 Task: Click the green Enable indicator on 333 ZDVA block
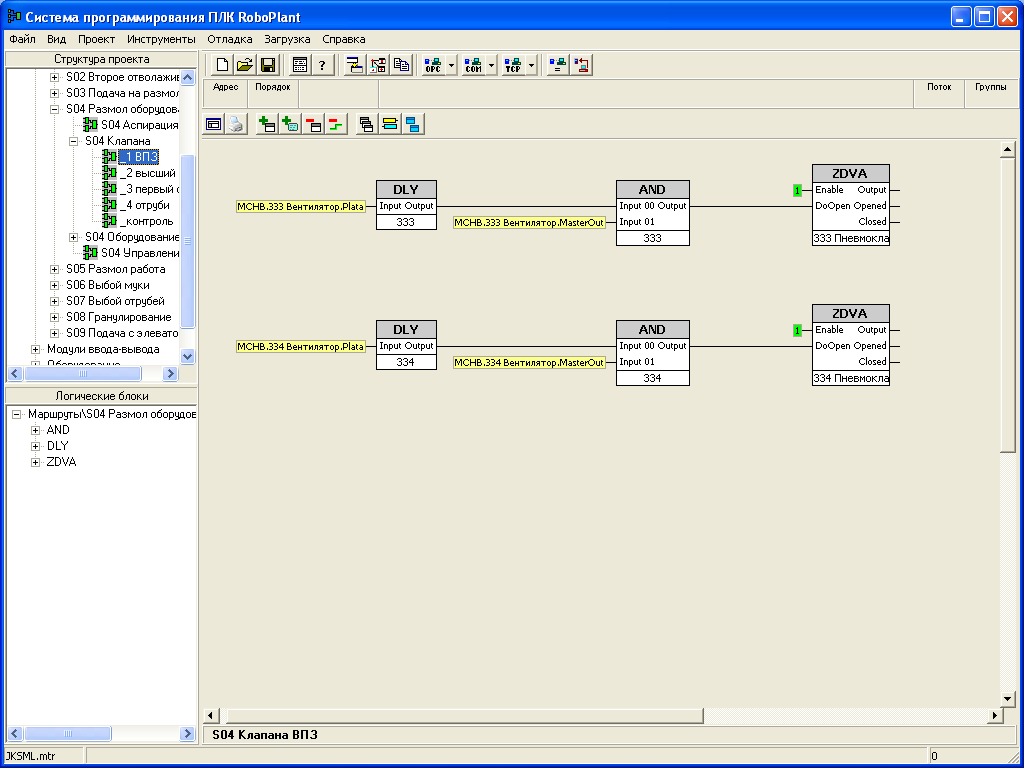click(x=797, y=190)
